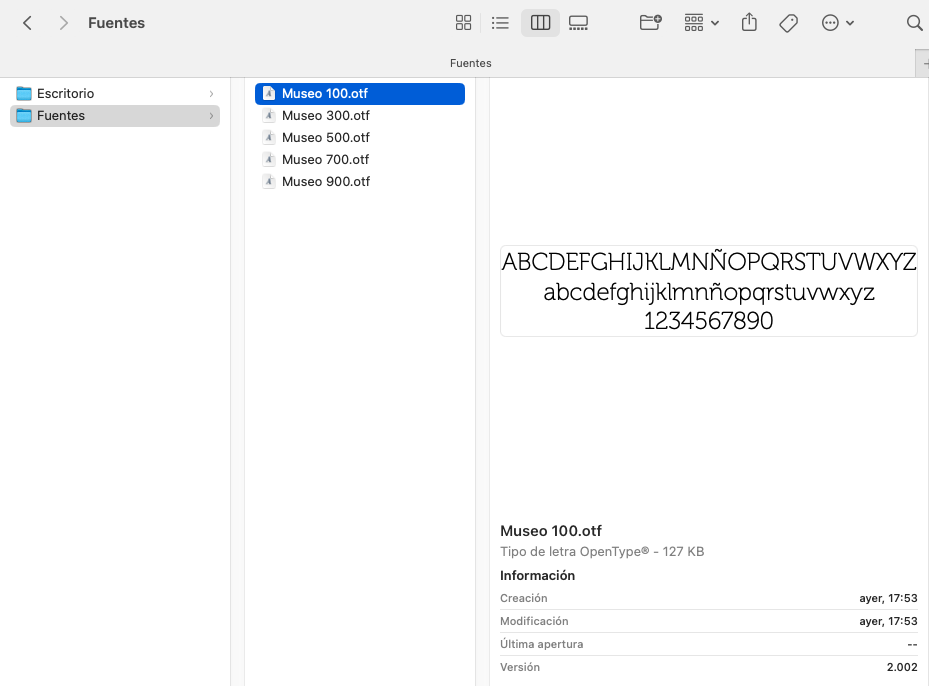Click the Museo 500.otf font file icon
This screenshot has width=929, height=686.
pyautogui.click(x=269, y=137)
